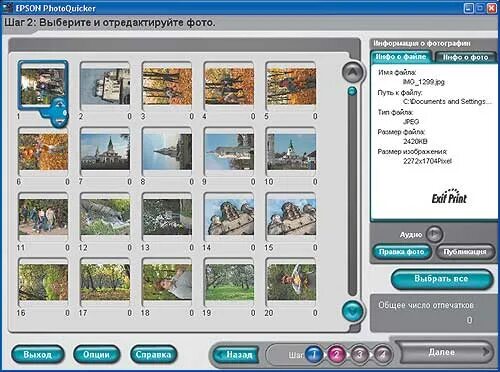Select photo thumbnail 17
Image resolution: width=500 pixels, height=372 pixels.
click(105, 283)
